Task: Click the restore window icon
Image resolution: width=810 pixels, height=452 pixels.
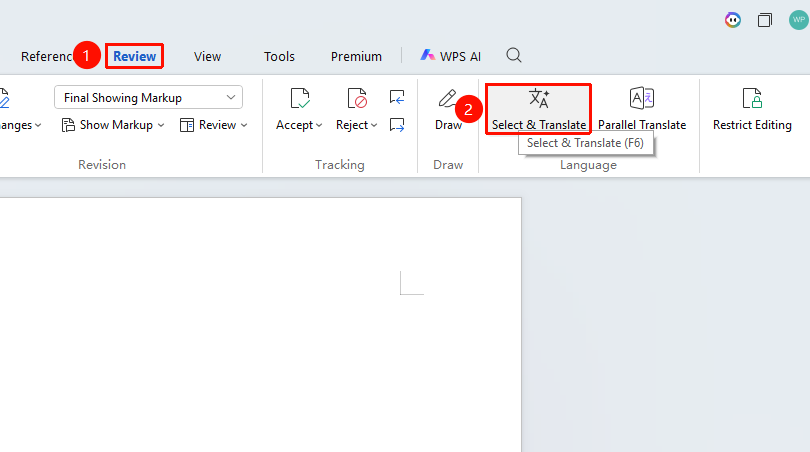Action: (x=765, y=20)
